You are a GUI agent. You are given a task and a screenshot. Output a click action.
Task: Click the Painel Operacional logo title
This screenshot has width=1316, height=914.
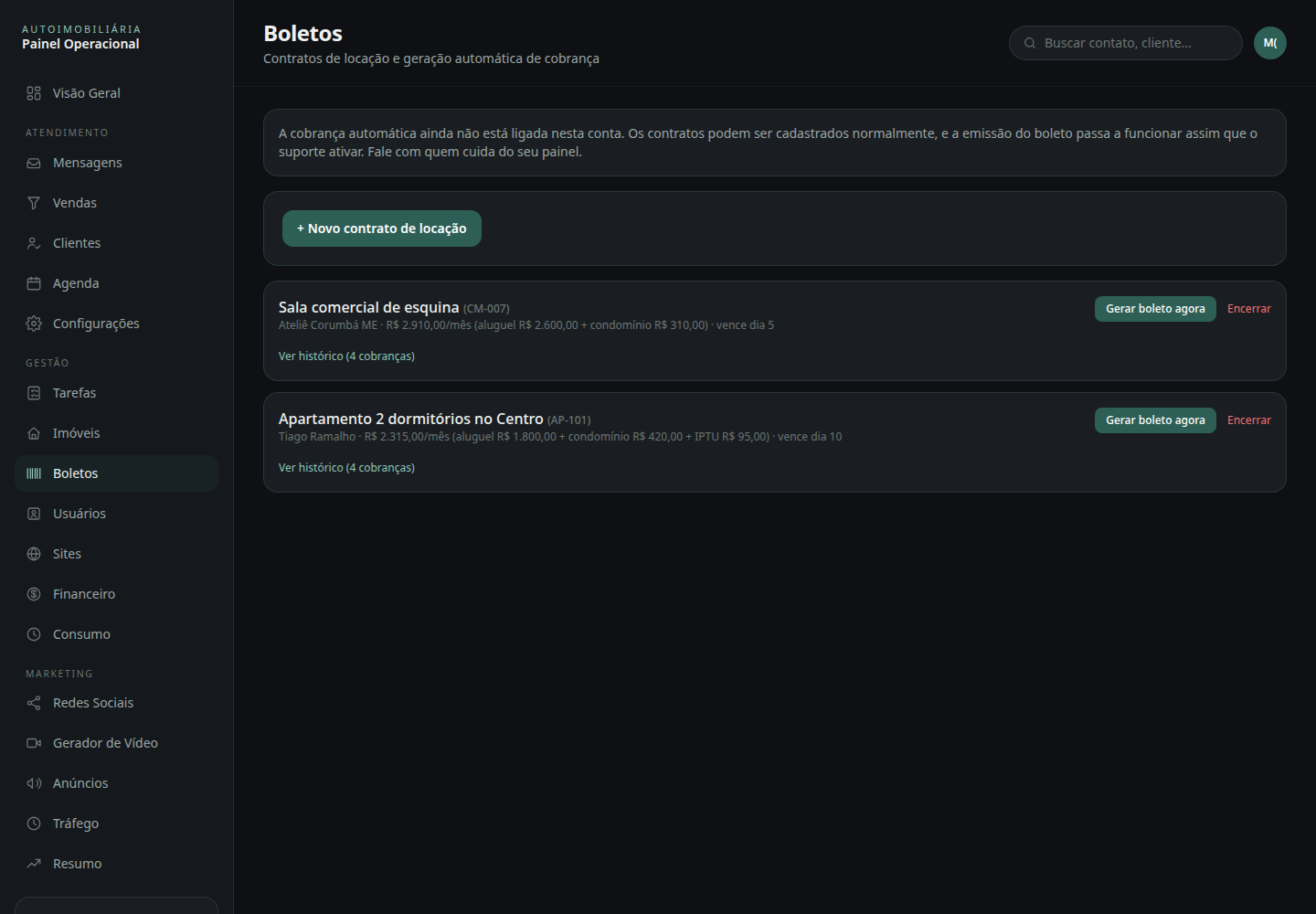click(80, 44)
